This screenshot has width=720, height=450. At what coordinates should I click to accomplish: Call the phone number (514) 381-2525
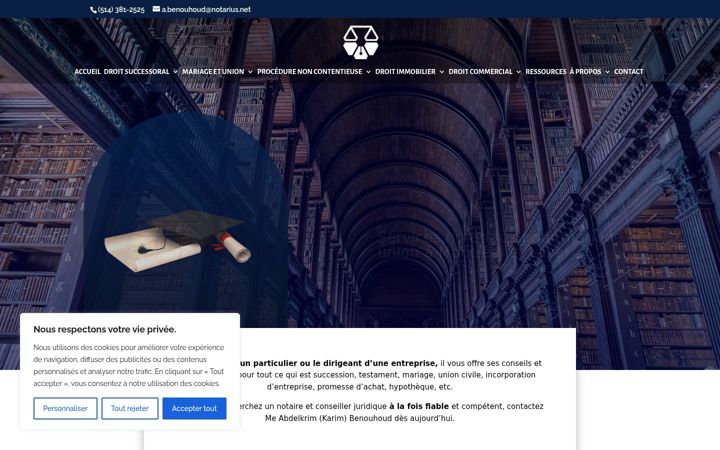tap(121, 10)
